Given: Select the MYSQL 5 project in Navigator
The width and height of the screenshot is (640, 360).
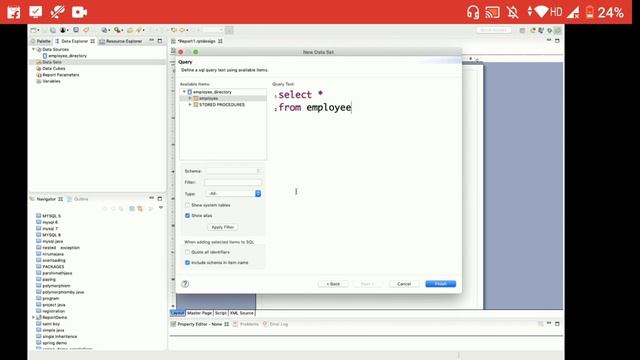Looking at the screenshot, I should tap(51, 216).
